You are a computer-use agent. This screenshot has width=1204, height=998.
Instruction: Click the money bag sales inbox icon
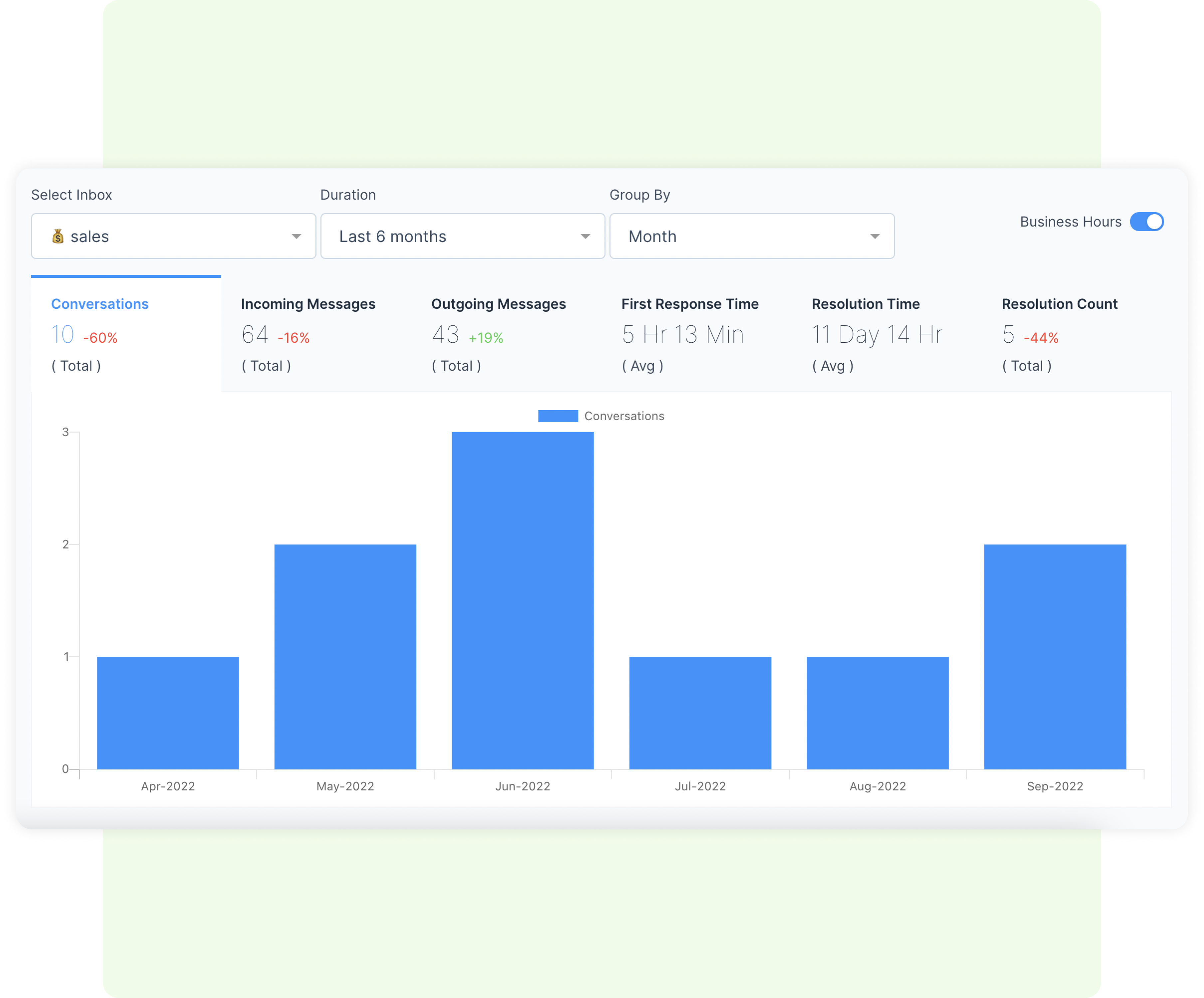[x=58, y=236]
